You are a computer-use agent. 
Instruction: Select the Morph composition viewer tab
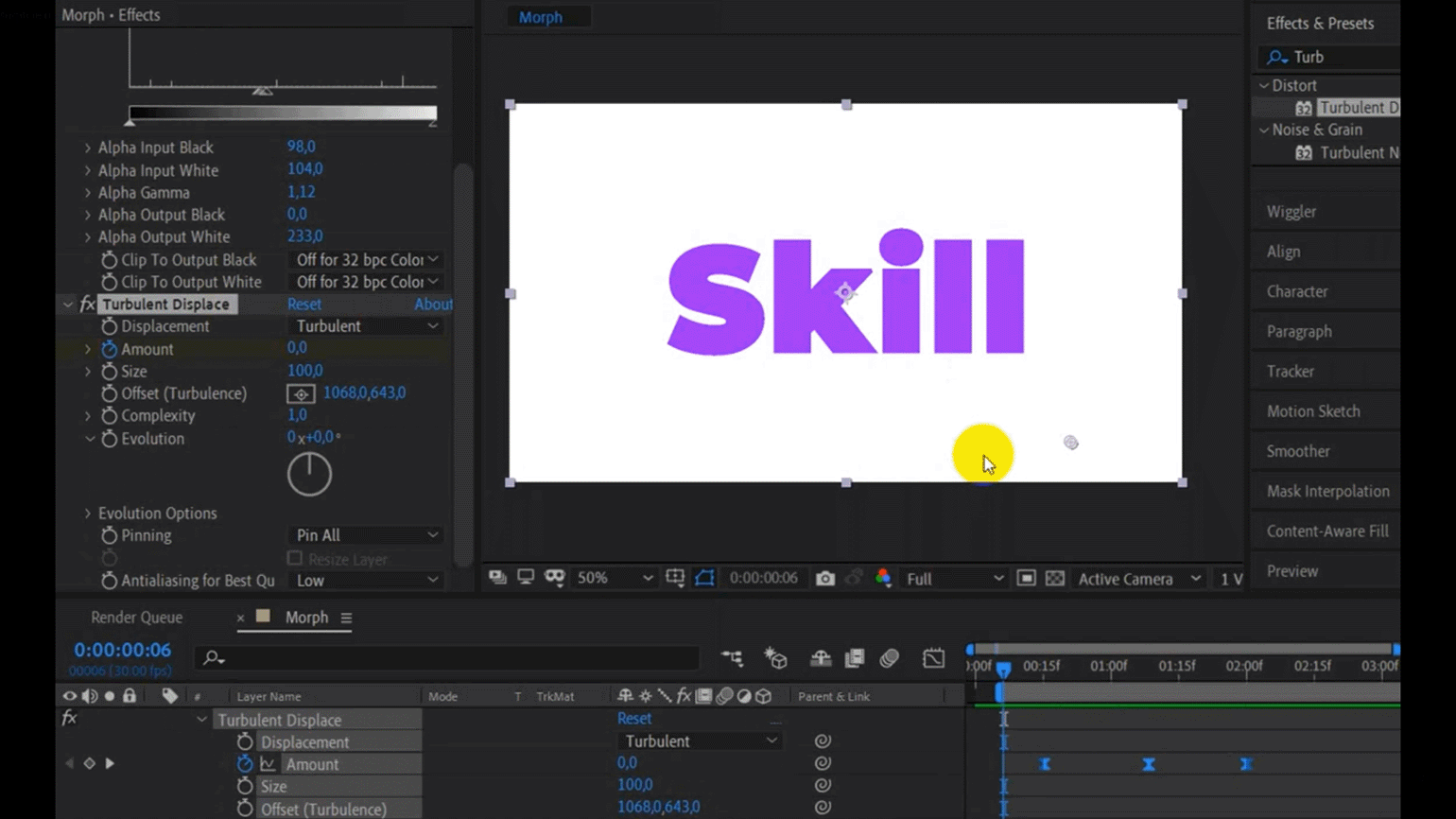point(541,17)
